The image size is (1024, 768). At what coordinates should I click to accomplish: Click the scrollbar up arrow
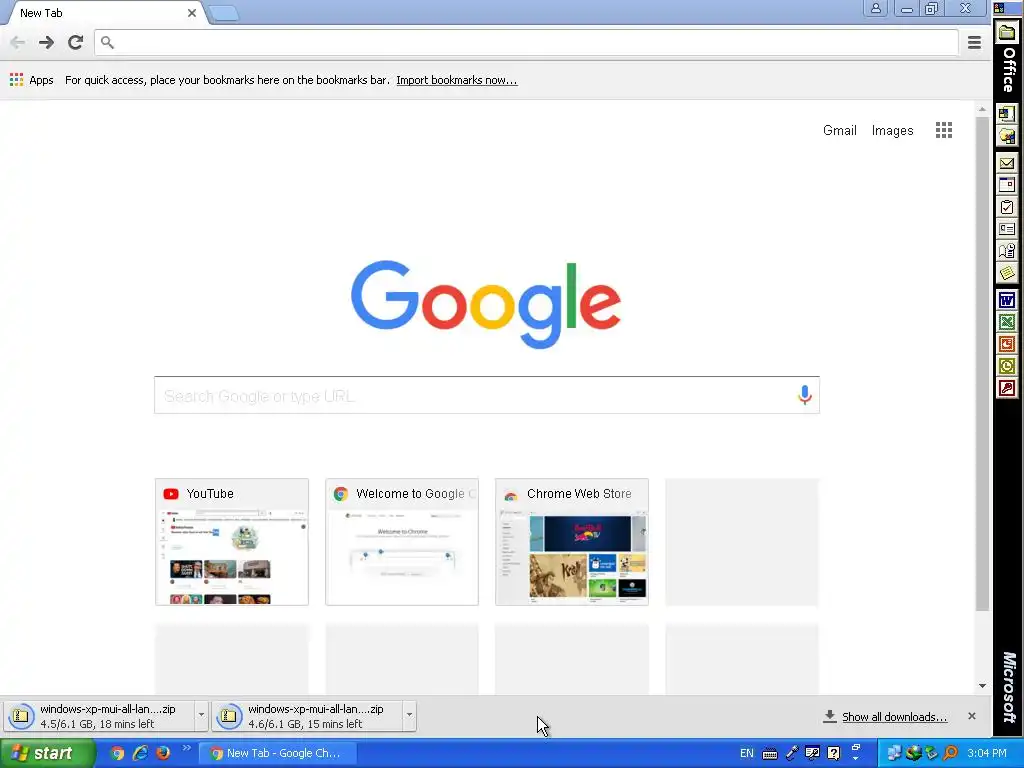coord(982,109)
